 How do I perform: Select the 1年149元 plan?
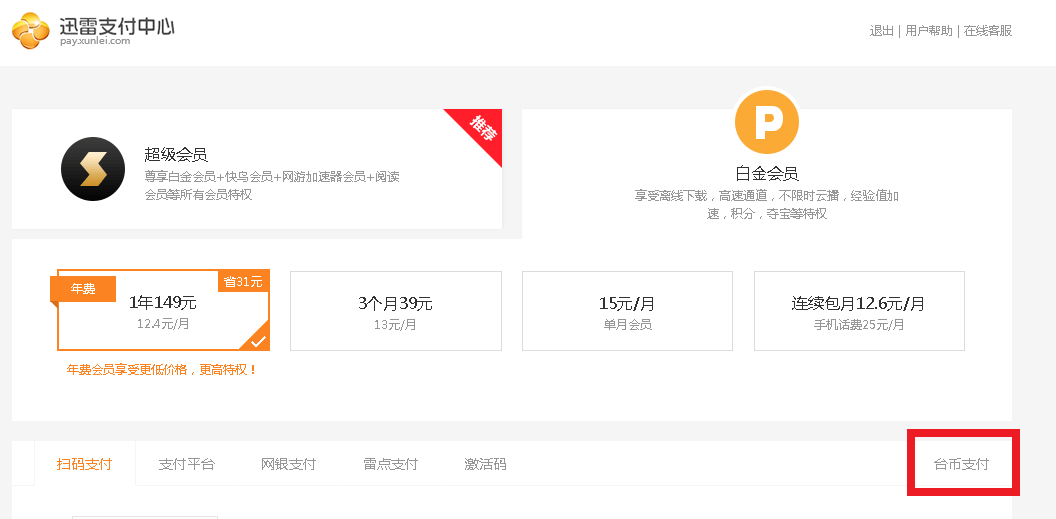[163, 310]
